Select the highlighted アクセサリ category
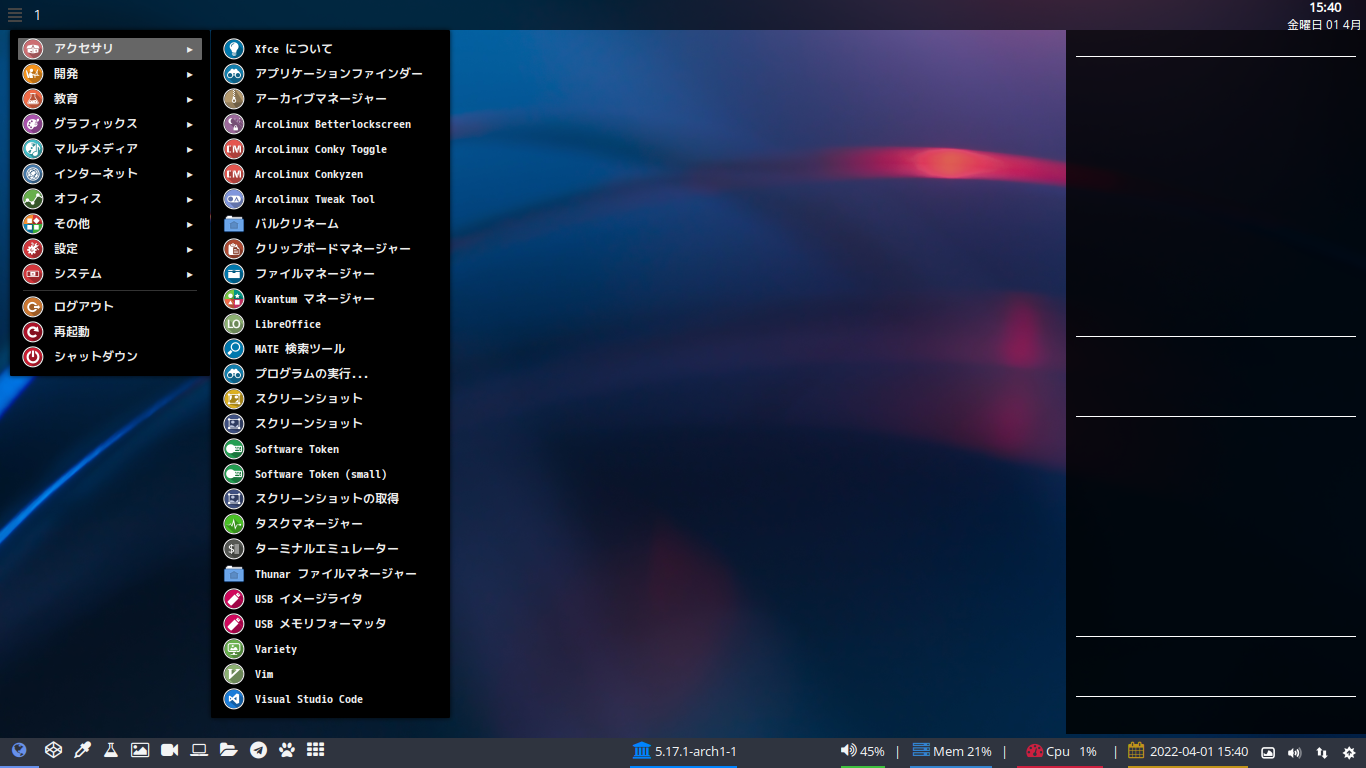 pos(110,48)
